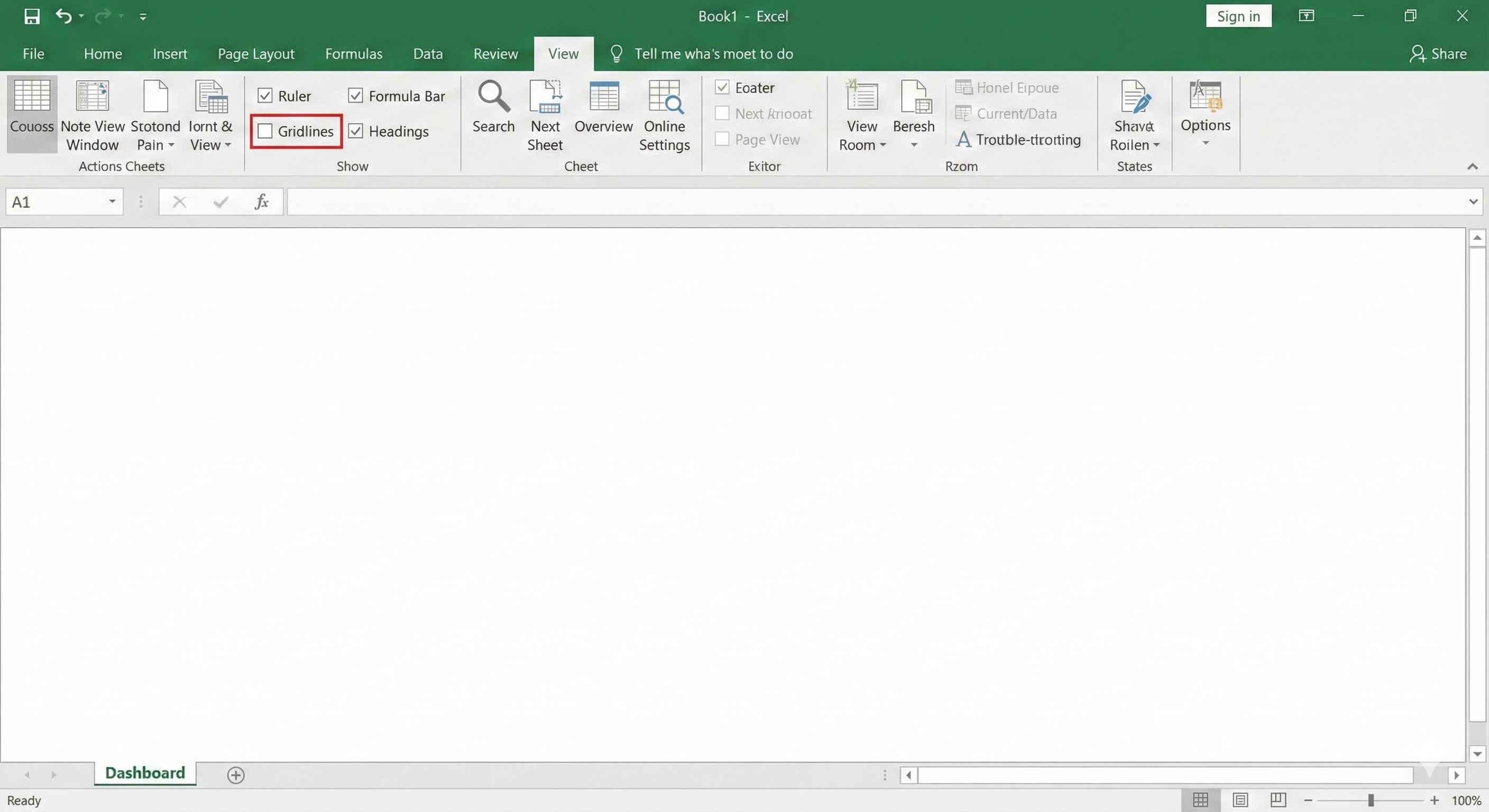
Task: Select the Couoss normal view icon
Action: (x=32, y=114)
